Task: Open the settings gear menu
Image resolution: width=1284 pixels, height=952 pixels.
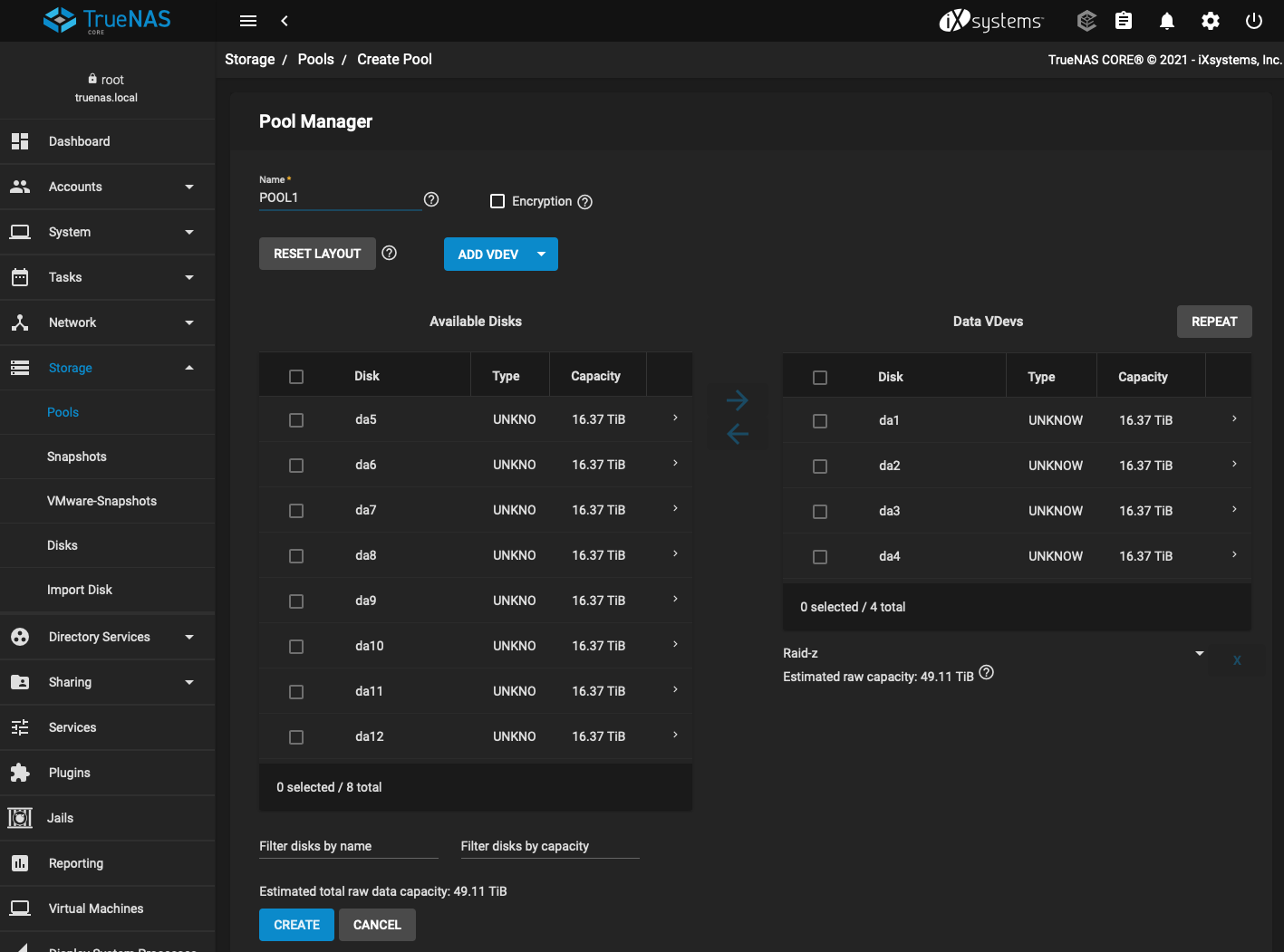Action: [1211, 20]
